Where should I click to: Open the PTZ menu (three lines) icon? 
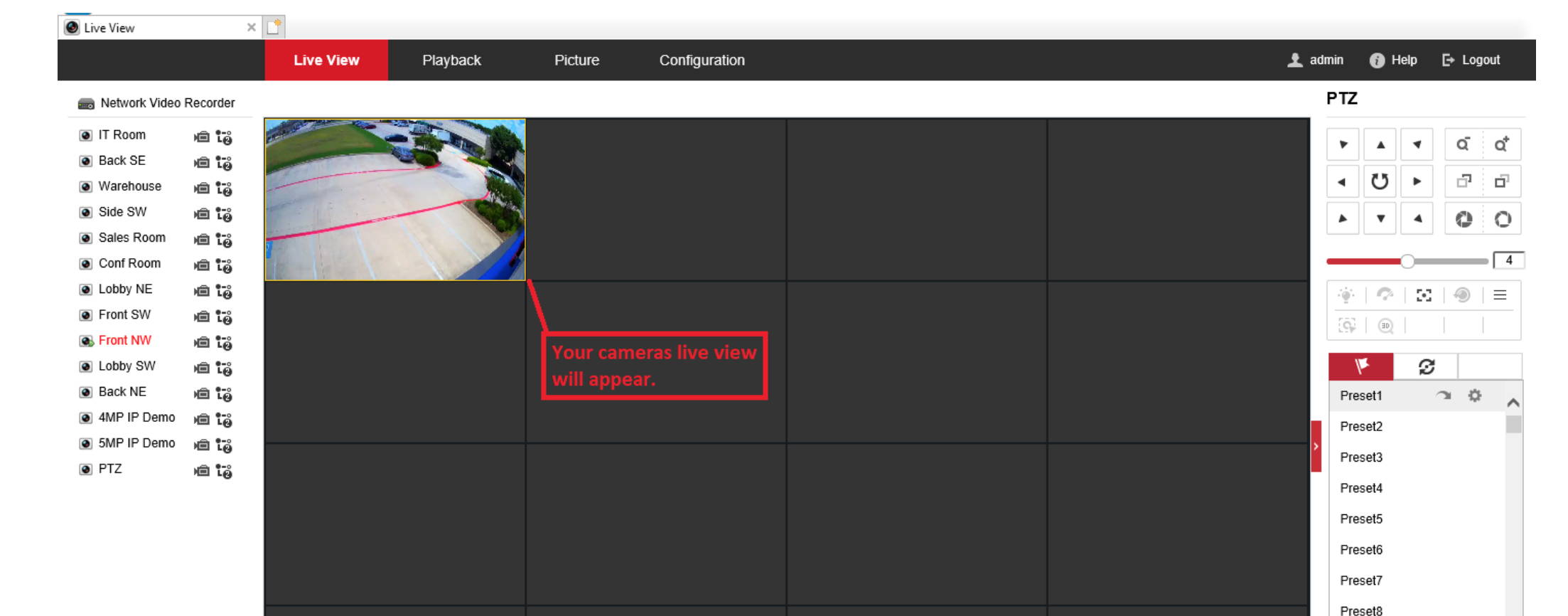tap(1500, 295)
